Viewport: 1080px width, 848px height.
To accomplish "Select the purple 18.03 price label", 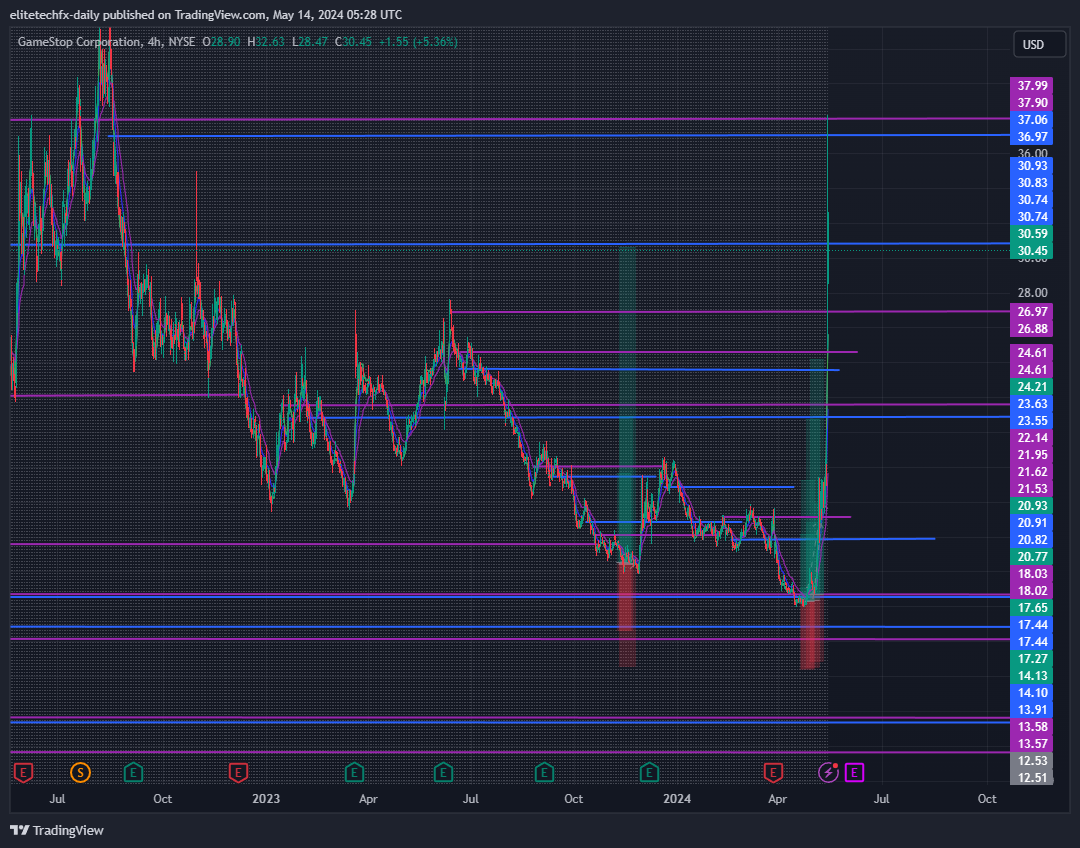I will 1032,574.
